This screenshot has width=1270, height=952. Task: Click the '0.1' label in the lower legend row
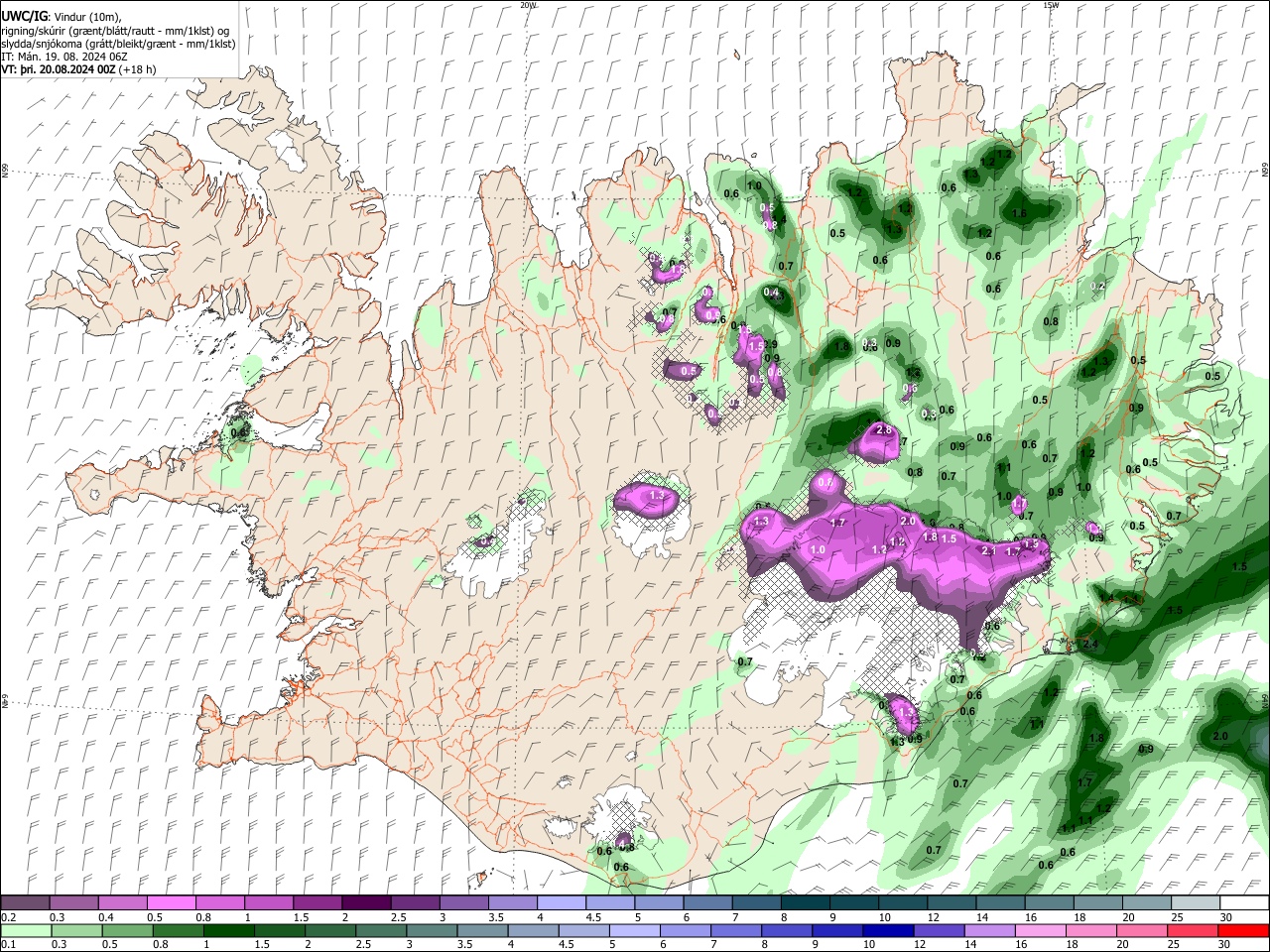click(8, 944)
